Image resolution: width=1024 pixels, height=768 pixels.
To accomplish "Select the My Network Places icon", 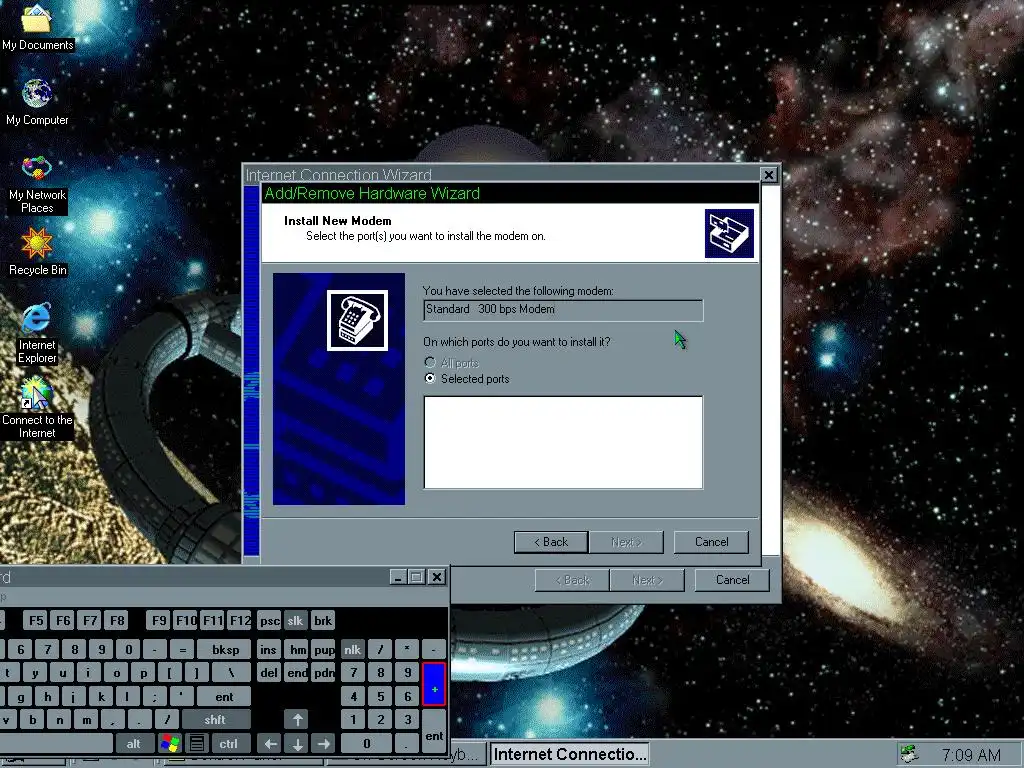I will coord(37,184).
